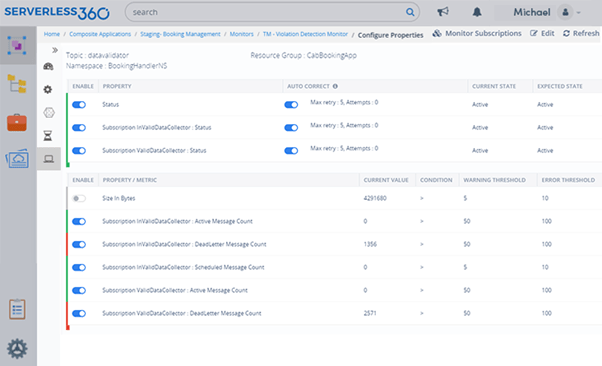
Task: Open TM - Violation Detection Monitor breadcrumb
Action: point(305,34)
